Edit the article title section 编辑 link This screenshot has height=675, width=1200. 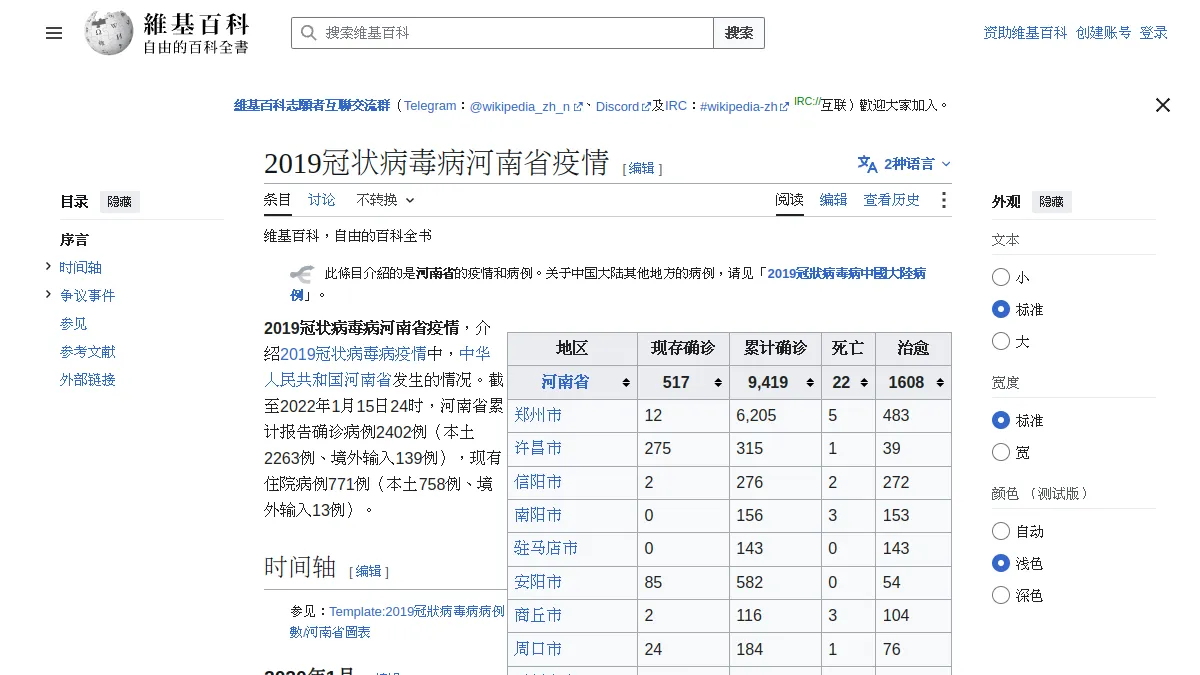641,168
